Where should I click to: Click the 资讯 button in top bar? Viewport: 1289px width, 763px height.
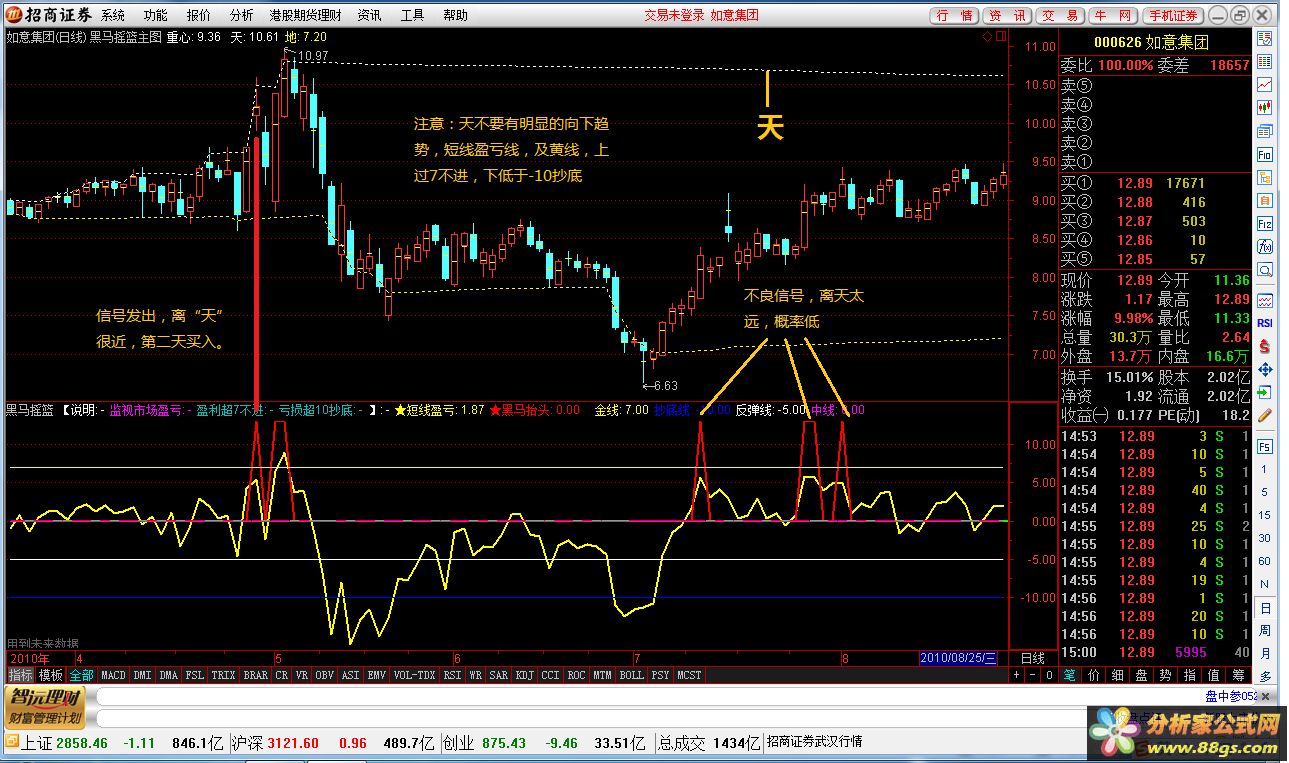[1007, 15]
